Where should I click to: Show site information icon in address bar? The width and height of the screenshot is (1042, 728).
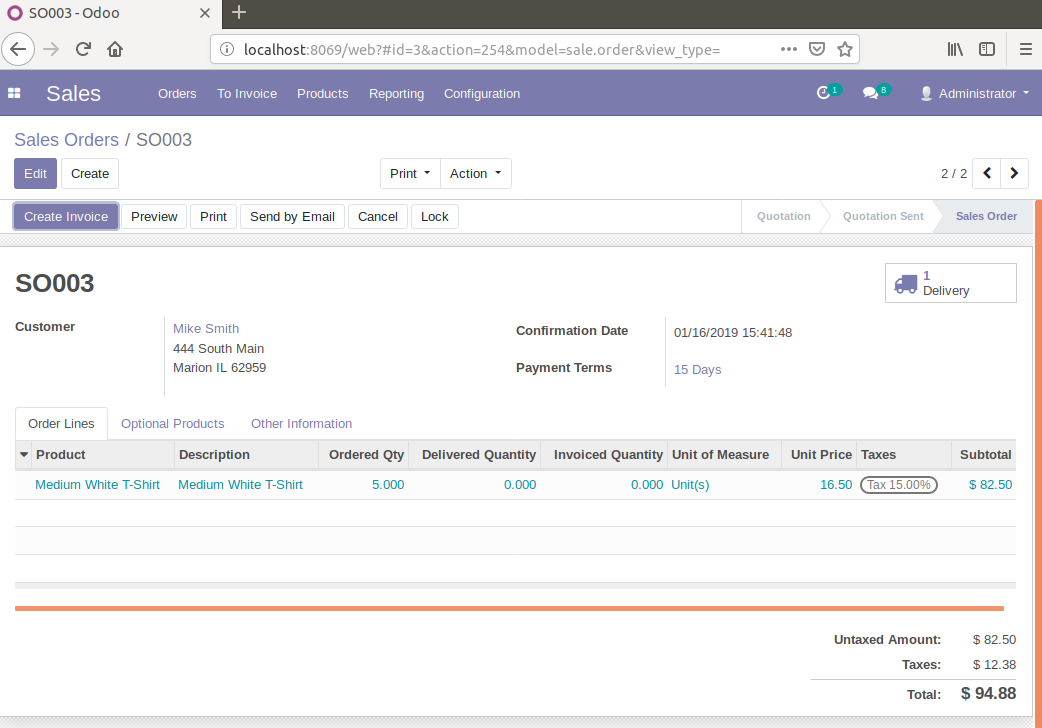[227, 49]
